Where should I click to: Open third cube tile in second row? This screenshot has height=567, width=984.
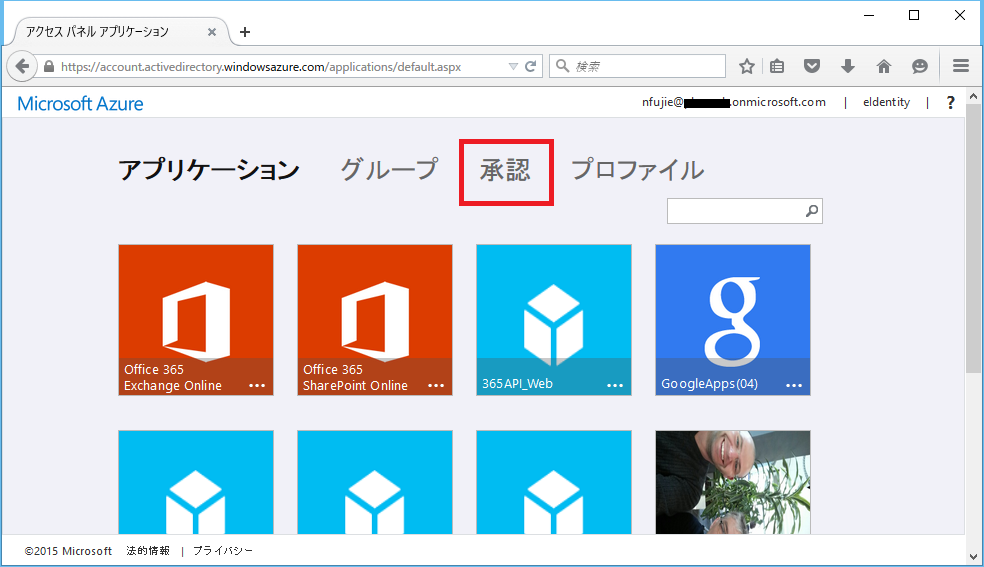[x=554, y=482]
